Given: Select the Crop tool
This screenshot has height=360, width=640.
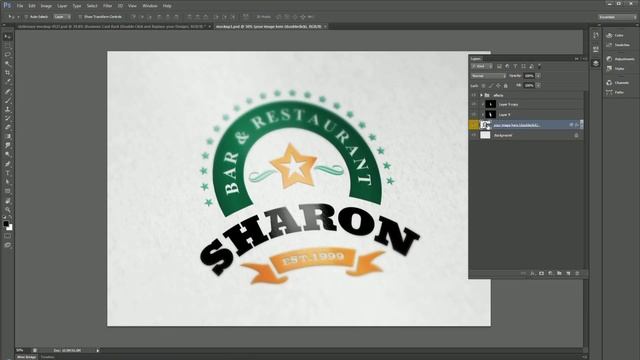Looking at the screenshot, I should (7, 73).
